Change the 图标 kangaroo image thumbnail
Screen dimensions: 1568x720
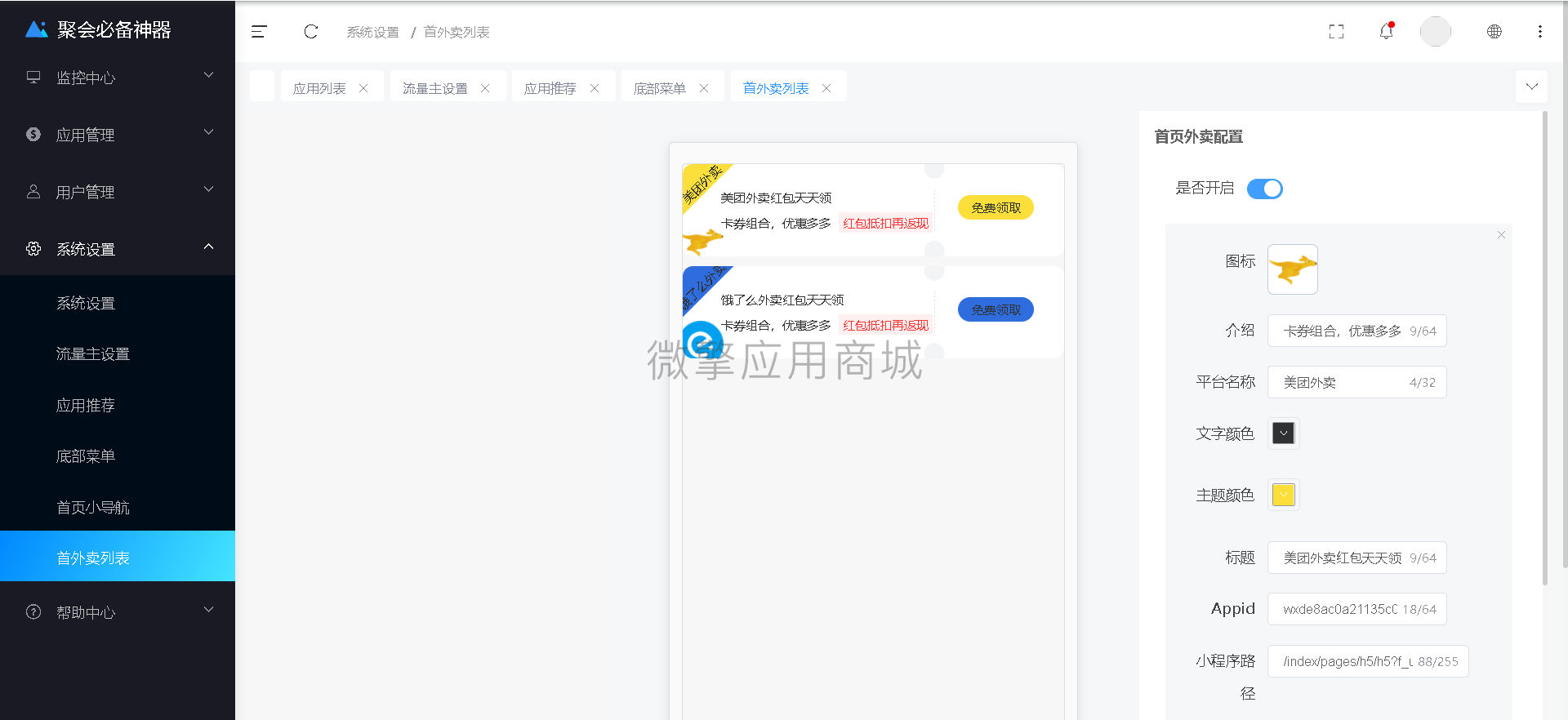point(1293,269)
